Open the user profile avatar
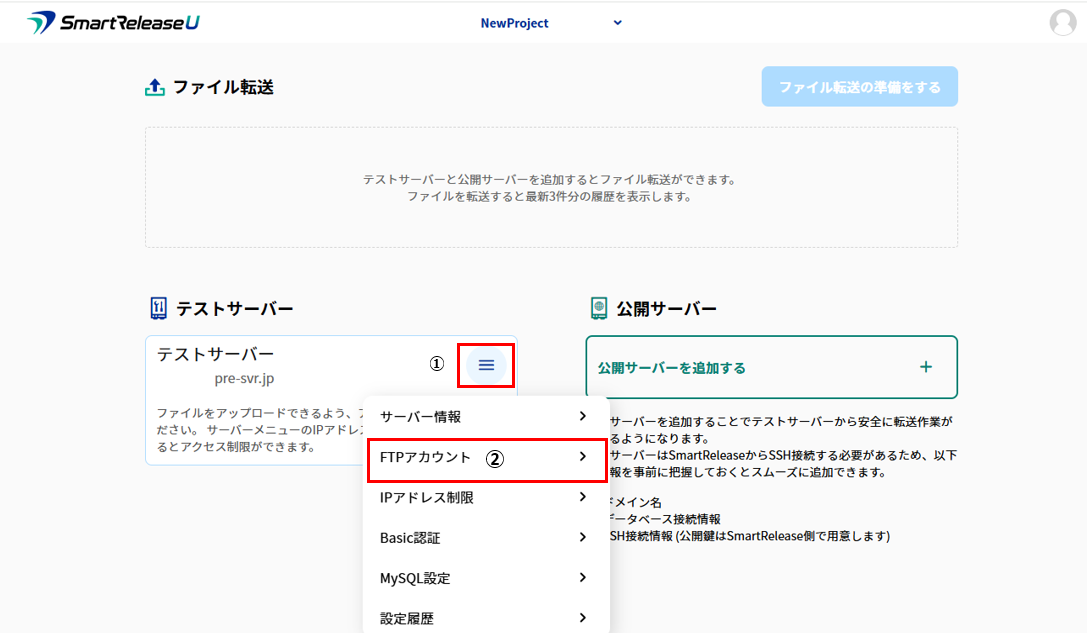1087x633 pixels. [1063, 22]
